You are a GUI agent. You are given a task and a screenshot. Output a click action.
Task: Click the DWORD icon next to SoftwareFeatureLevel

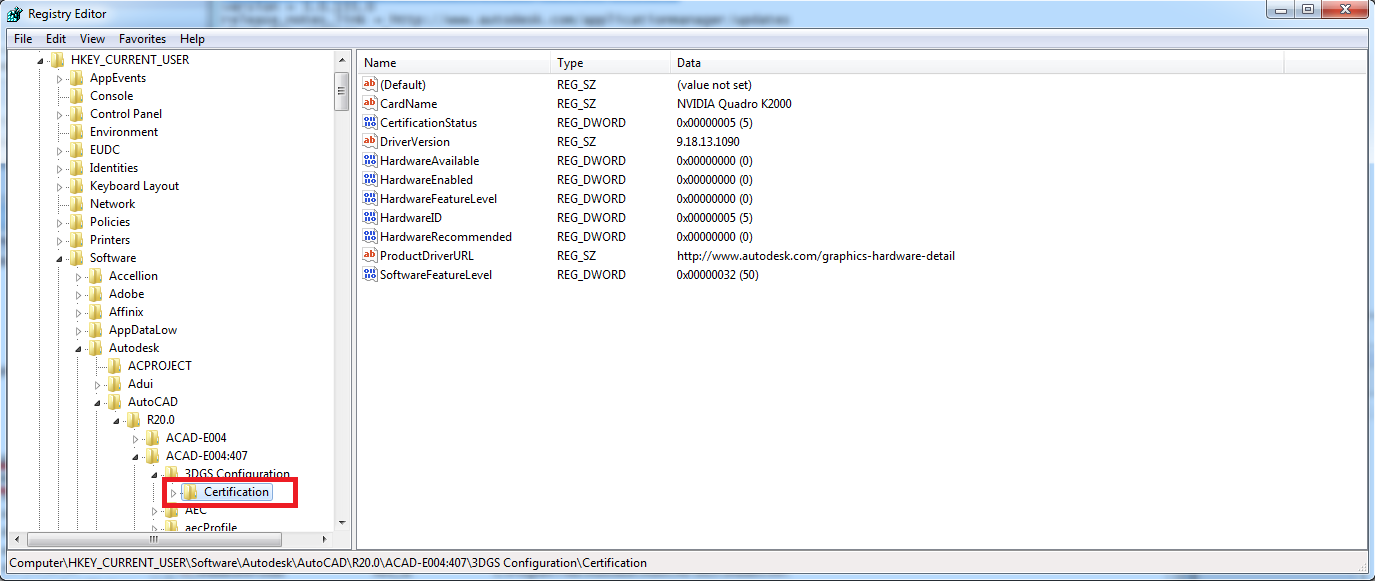point(369,274)
